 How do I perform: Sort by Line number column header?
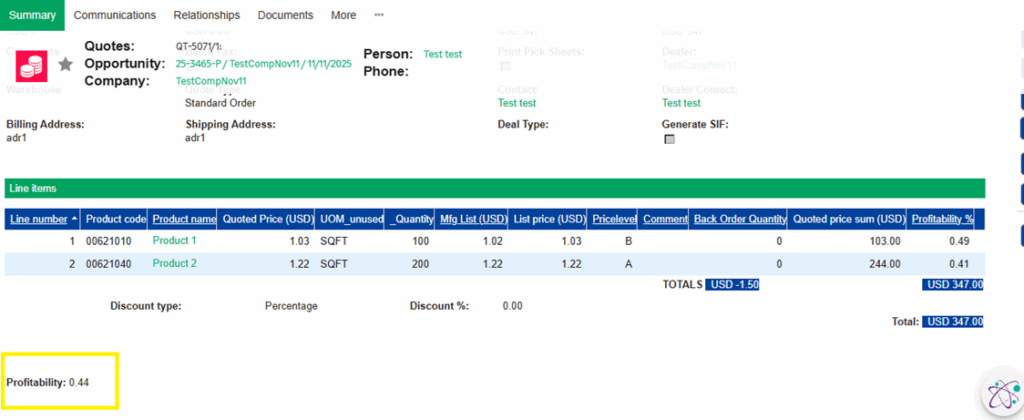(40, 219)
